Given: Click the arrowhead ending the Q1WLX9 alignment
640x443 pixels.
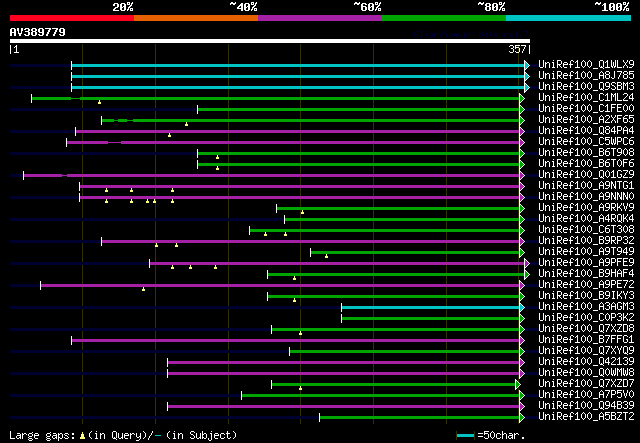Looking at the screenshot, I should [x=527, y=65].
